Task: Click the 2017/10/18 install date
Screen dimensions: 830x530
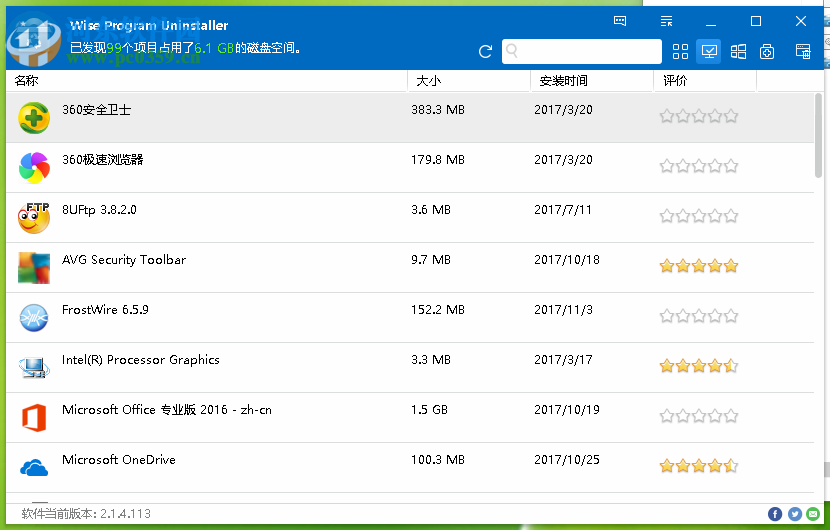Action: [x=567, y=260]
